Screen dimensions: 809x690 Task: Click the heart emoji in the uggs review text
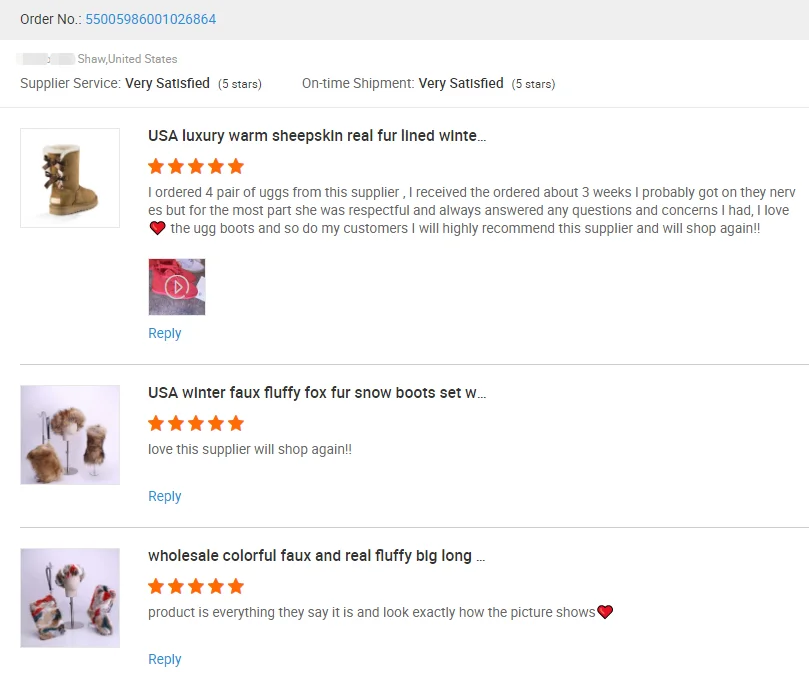tap(158, 228)
